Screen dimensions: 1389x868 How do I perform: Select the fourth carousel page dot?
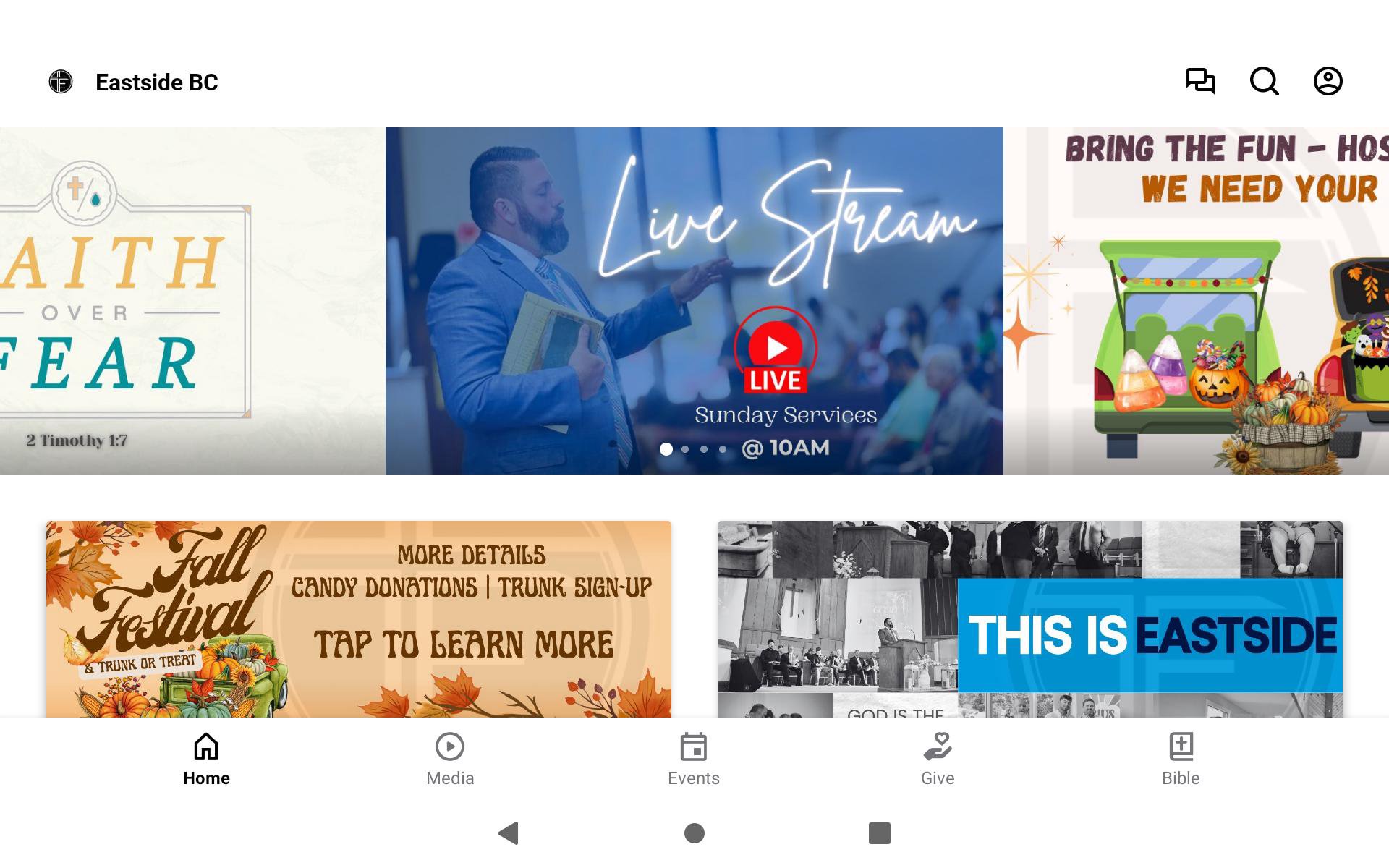tap(723, 449)
